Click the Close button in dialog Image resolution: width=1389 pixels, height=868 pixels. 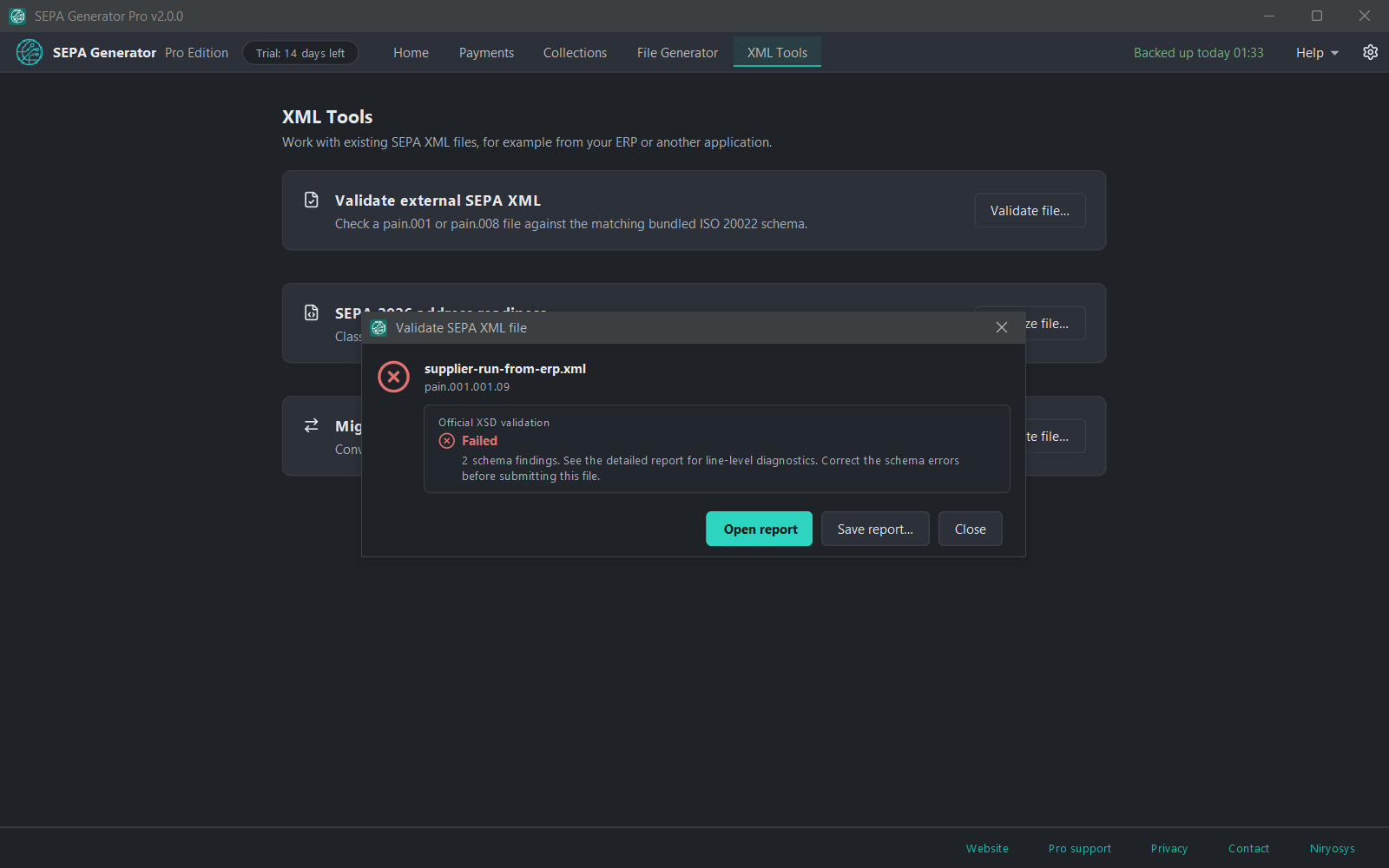tap(970, 529)
